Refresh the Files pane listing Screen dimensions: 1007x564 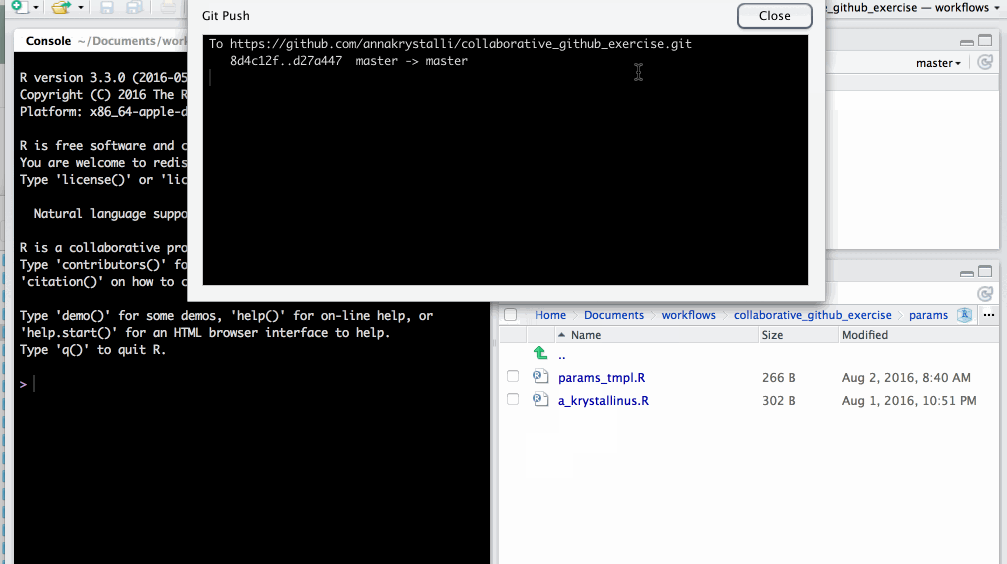pos(985,294)
